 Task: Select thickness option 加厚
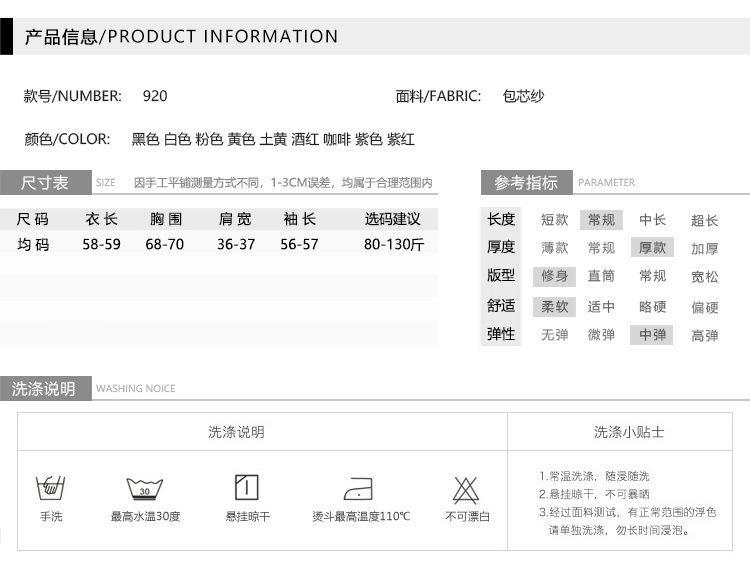click(705, 249)
